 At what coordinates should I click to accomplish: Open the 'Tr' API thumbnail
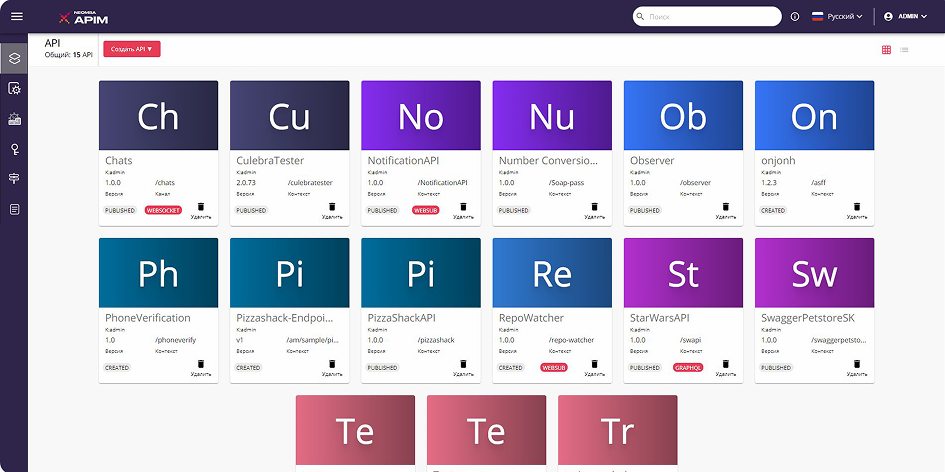618,430
